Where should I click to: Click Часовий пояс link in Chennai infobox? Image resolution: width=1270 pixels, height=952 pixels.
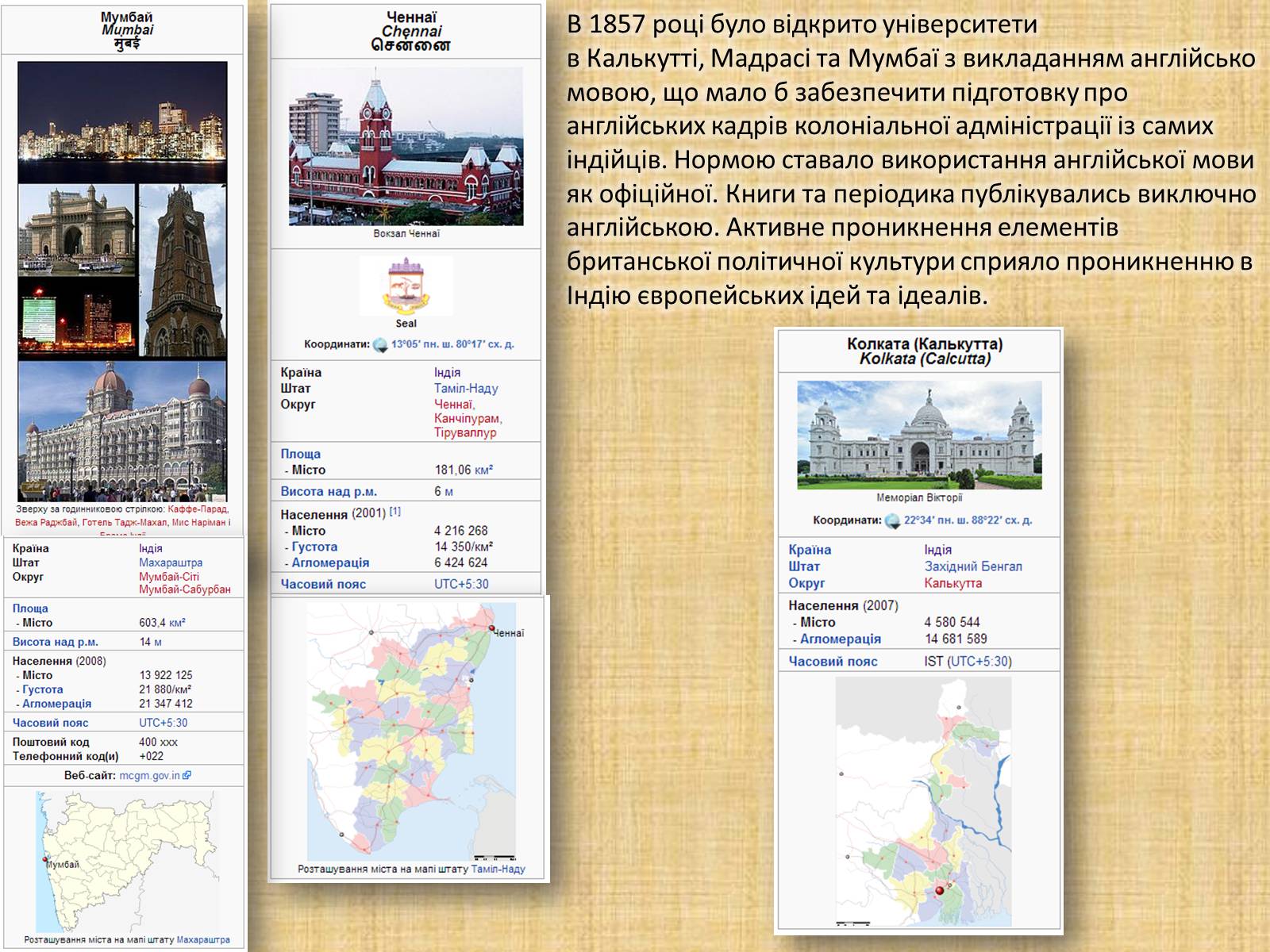[x=323, y=584]
